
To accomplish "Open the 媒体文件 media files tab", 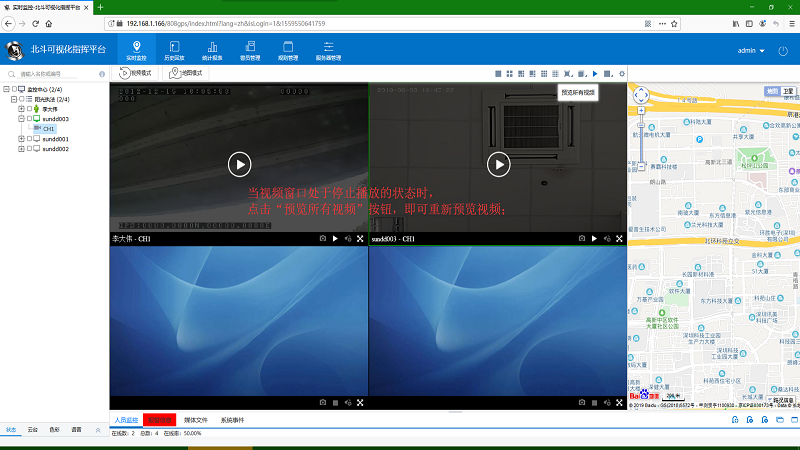I will [196, 420].
